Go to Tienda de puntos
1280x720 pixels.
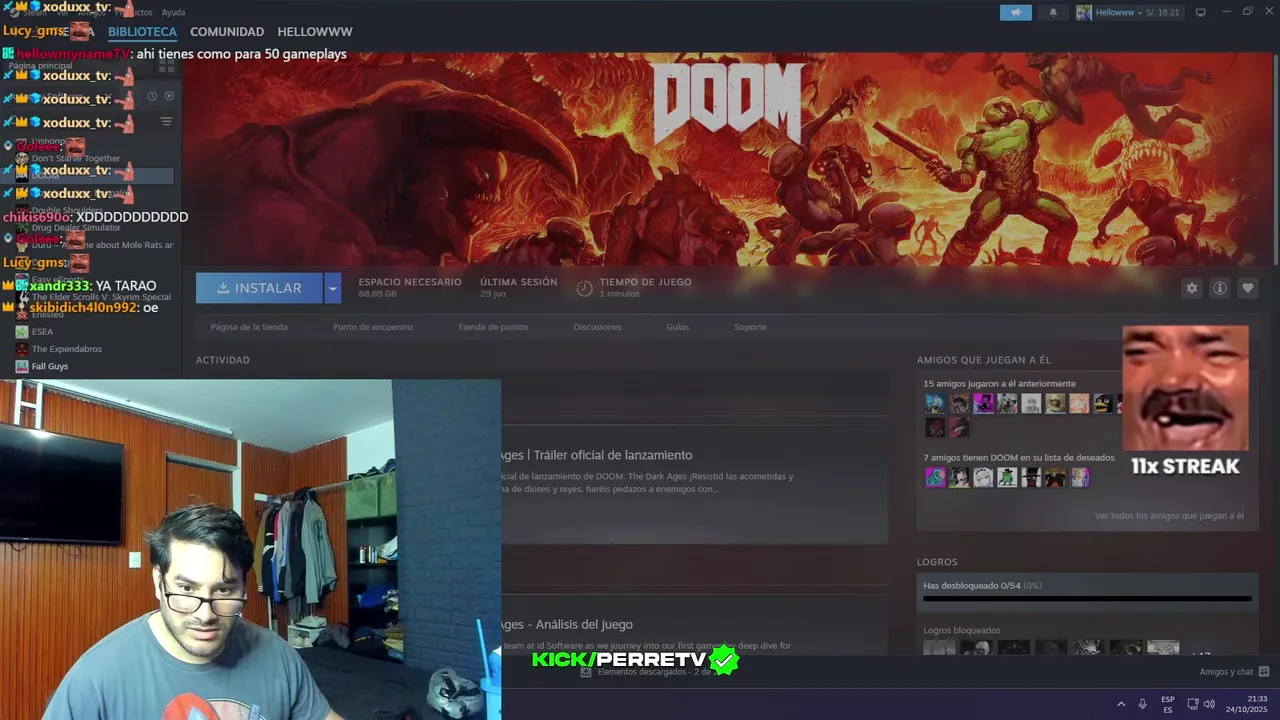point(493,327)
